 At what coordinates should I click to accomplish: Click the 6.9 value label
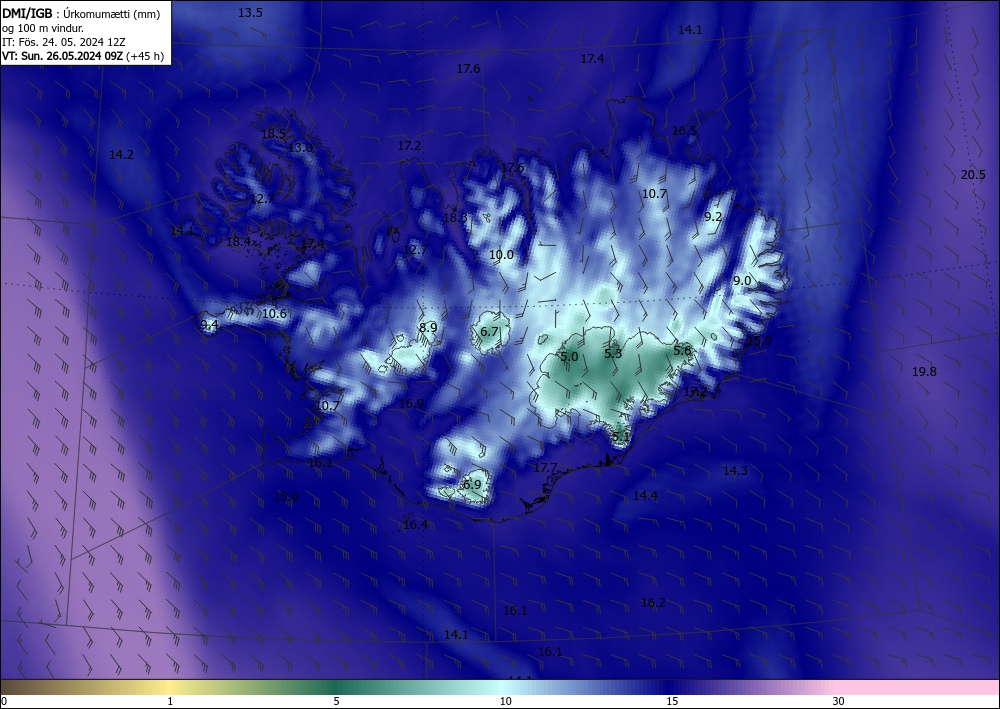472,485
